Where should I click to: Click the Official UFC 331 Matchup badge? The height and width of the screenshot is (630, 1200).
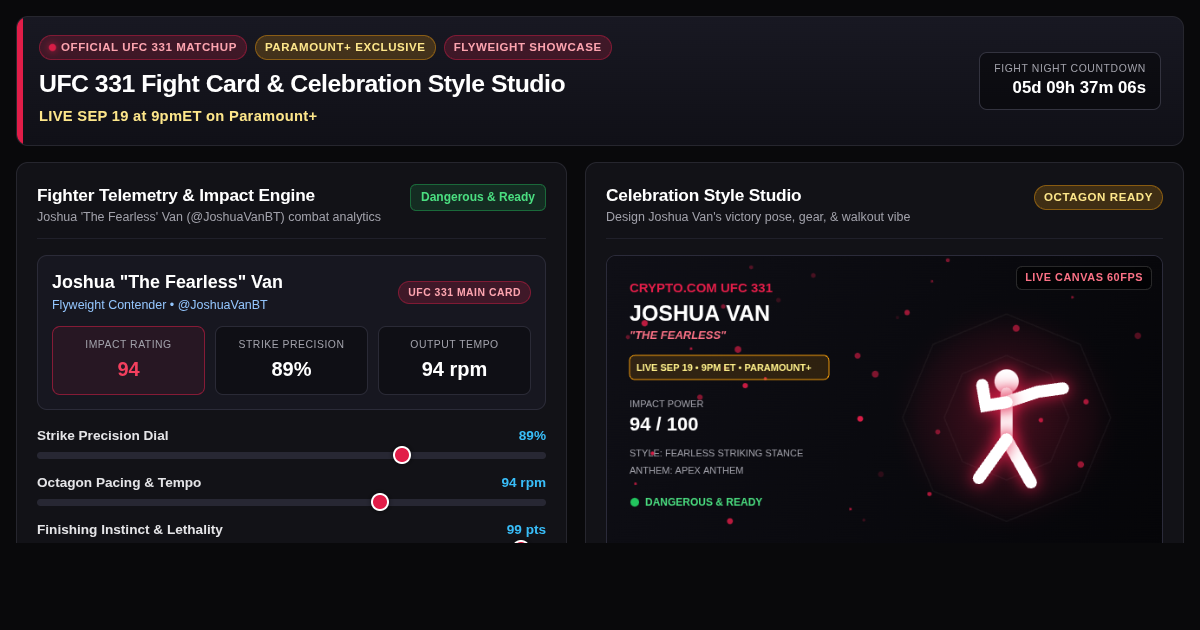coord(143,47)
